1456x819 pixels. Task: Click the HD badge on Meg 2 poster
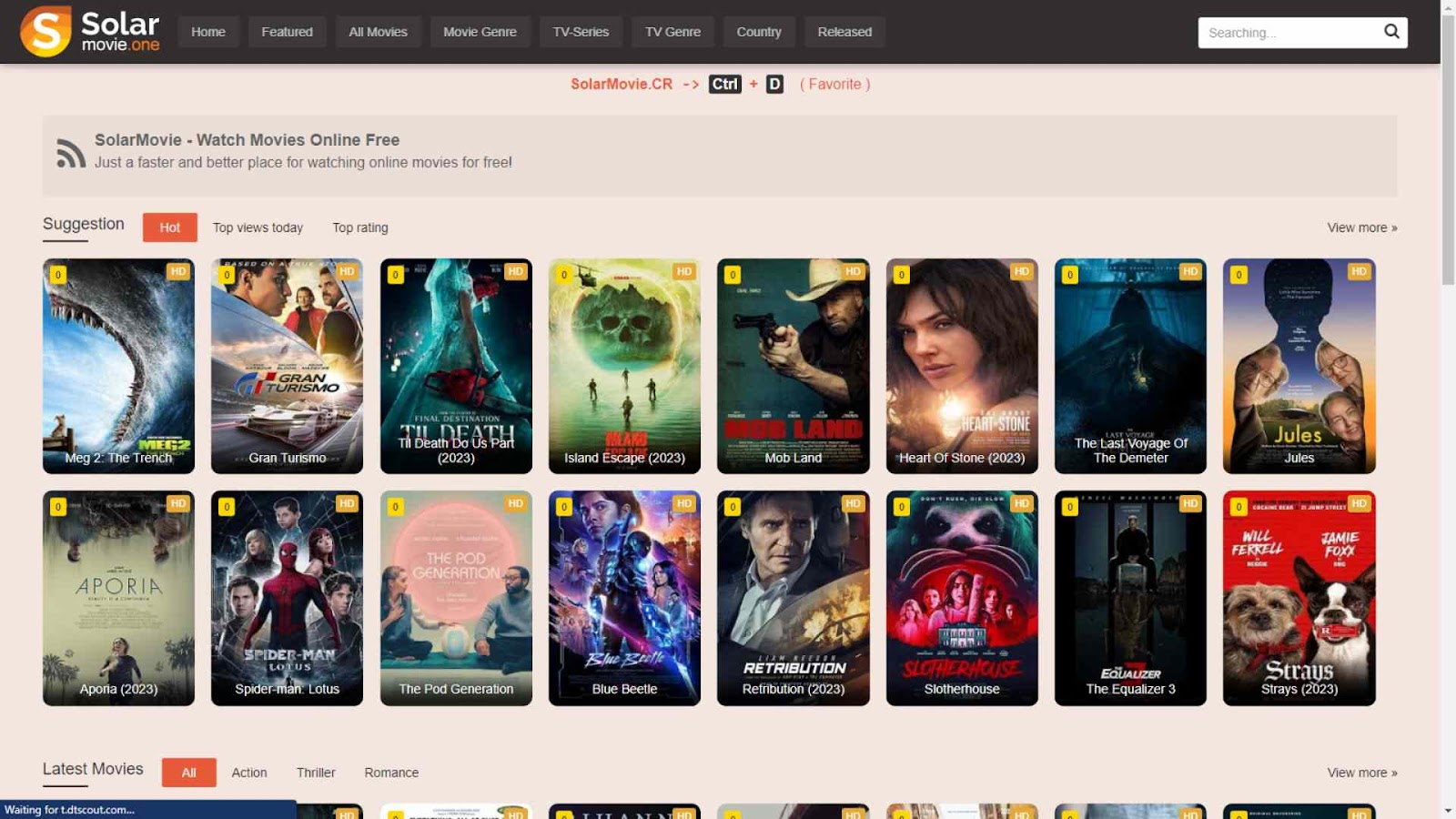pyautogui.click(x=178, y=271)
